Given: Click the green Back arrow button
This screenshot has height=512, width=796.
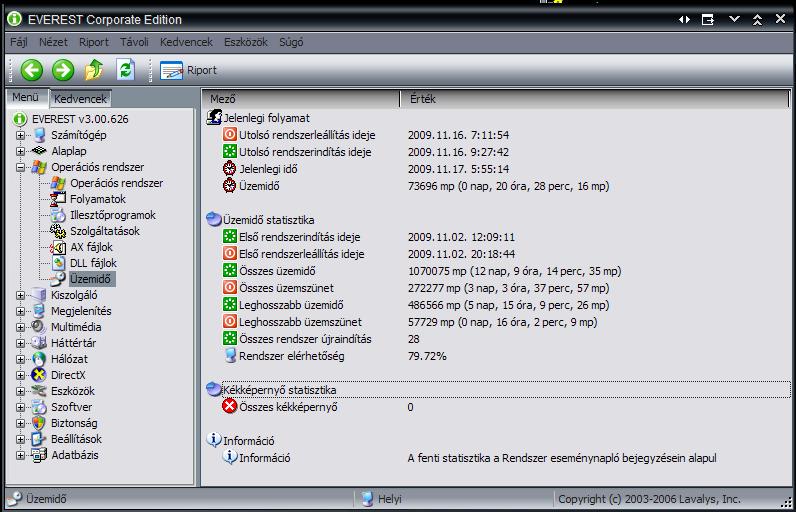Looking at the screenshot, I should click(x=31, y=70).
